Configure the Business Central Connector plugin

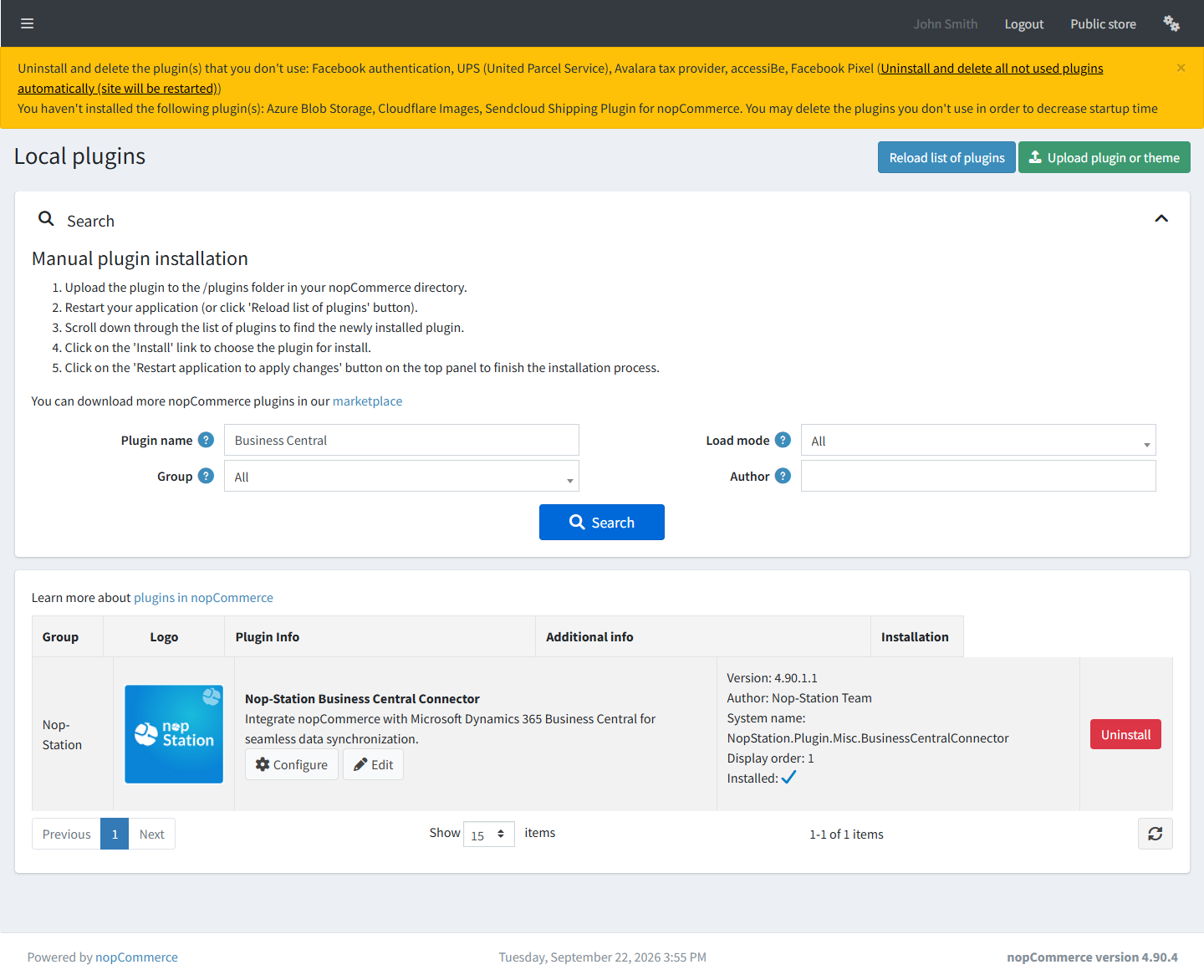pos(292,764)
